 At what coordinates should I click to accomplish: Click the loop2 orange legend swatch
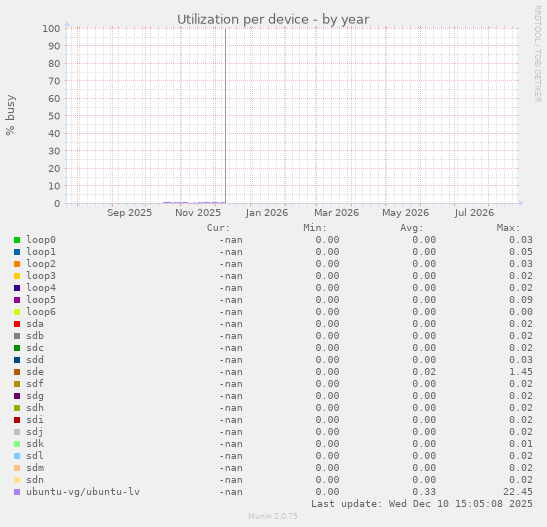click(17, 264)
